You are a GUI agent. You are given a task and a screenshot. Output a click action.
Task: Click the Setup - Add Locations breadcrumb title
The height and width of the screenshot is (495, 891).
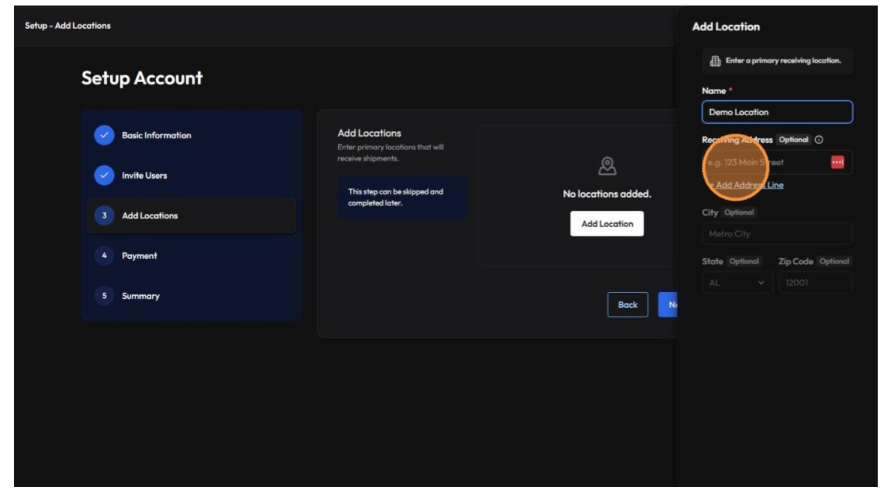point(68,26)
